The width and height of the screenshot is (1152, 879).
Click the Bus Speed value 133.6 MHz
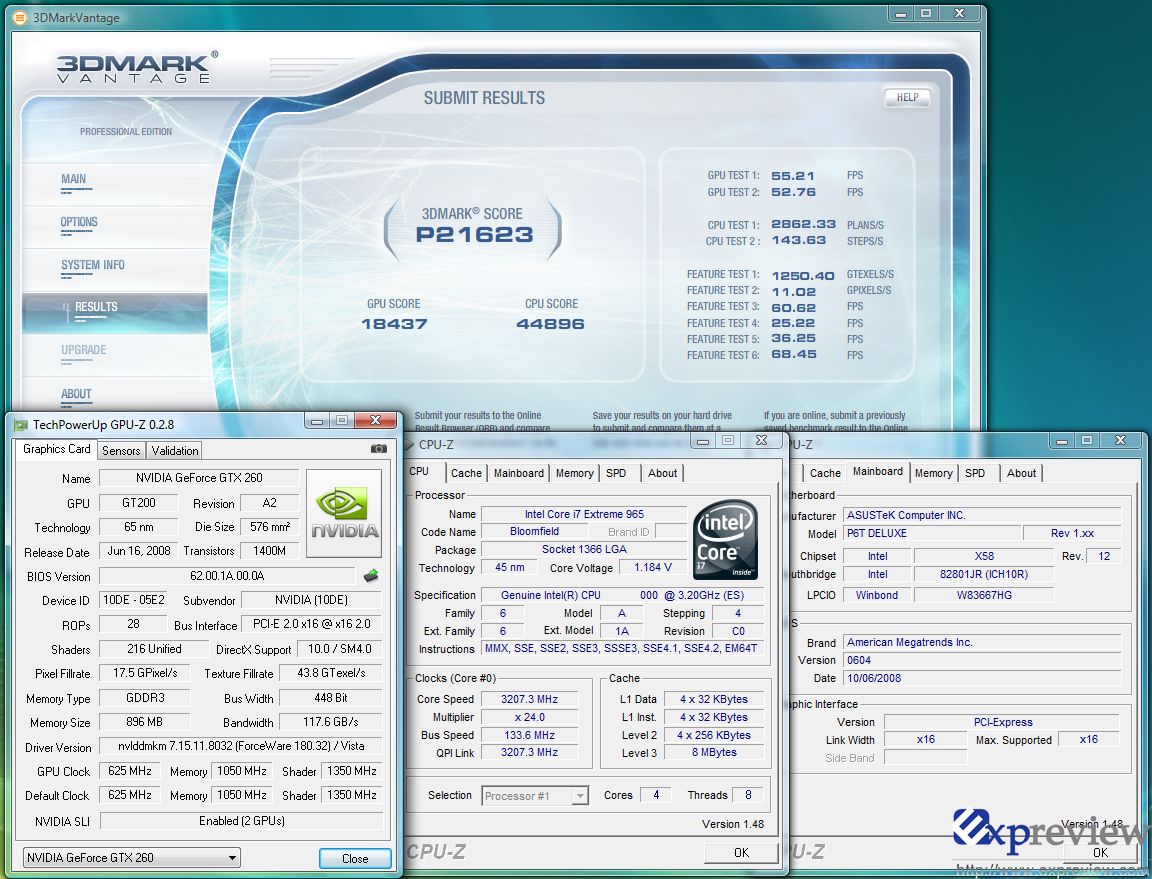point(530,735)
